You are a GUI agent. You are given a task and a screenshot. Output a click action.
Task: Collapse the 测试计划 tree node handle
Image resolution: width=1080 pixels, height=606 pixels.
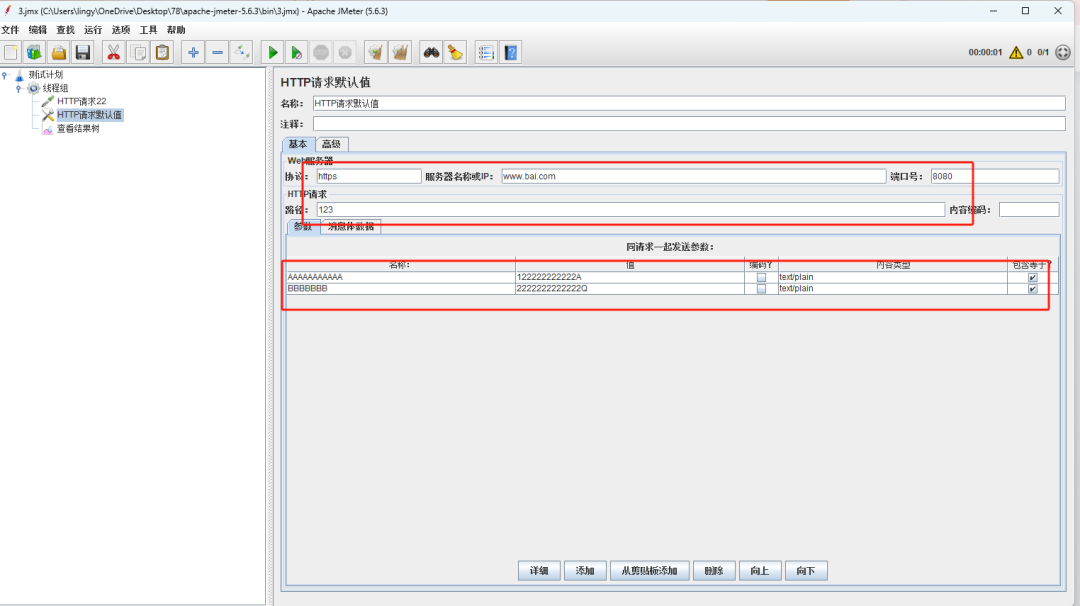click(x=5, y=75)
